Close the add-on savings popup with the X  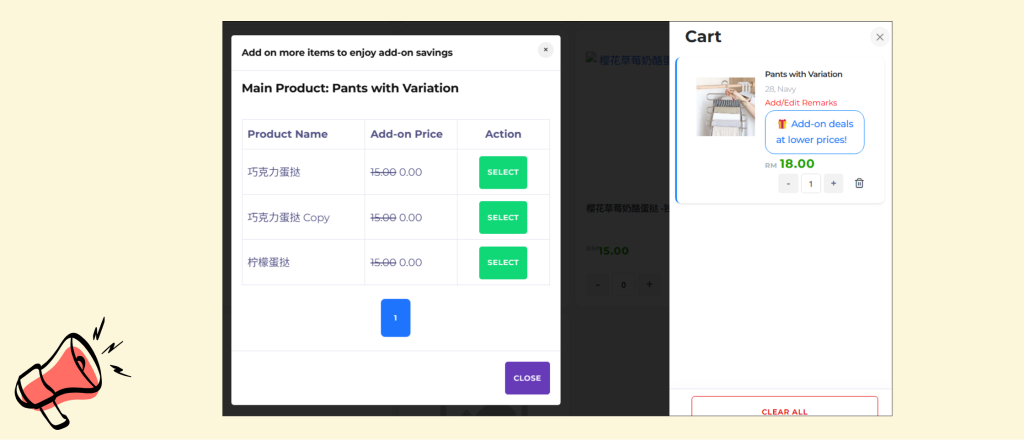[x=545, y=50]
